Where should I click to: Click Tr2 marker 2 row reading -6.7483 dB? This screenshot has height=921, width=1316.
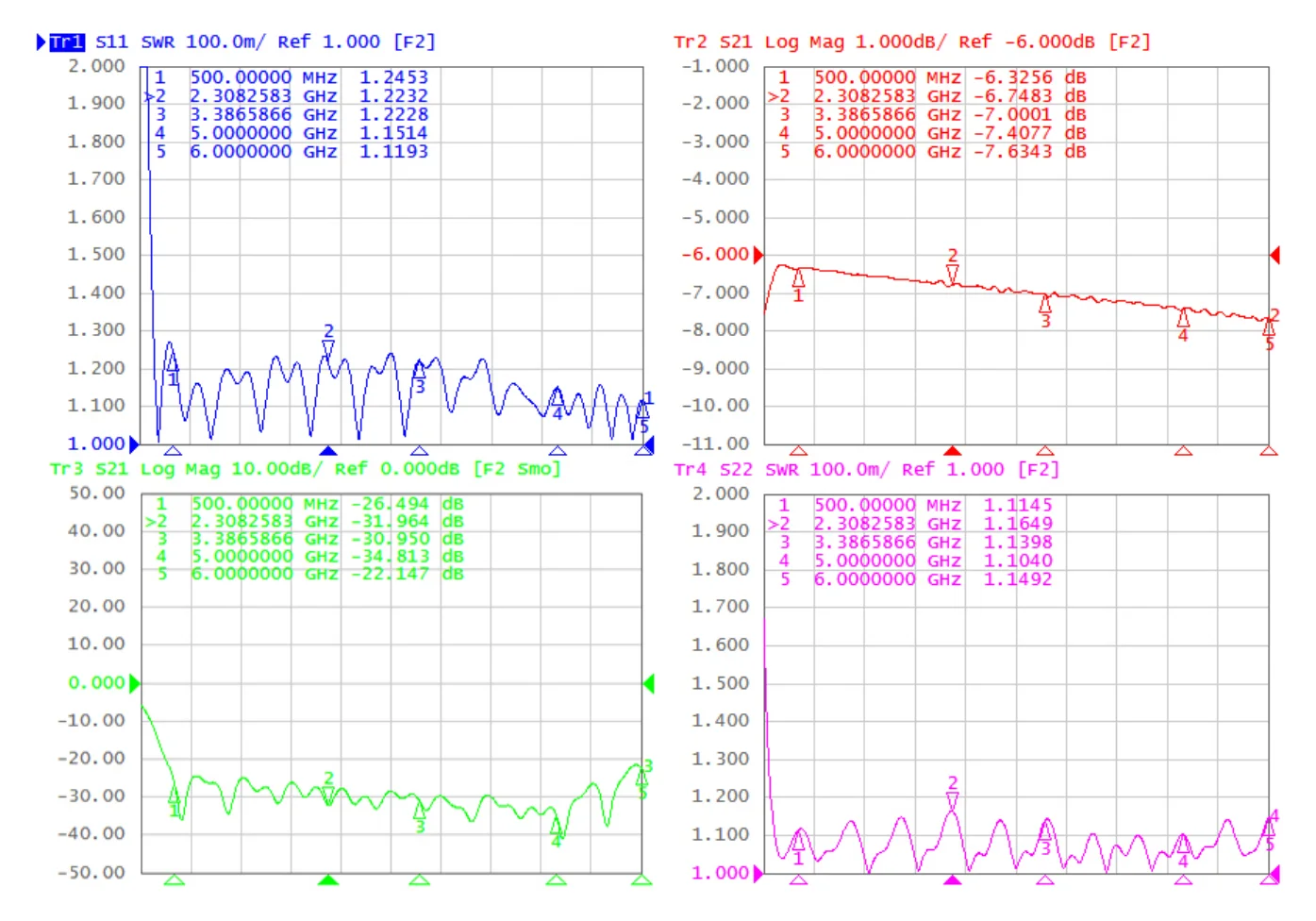[x=927, y=96]
